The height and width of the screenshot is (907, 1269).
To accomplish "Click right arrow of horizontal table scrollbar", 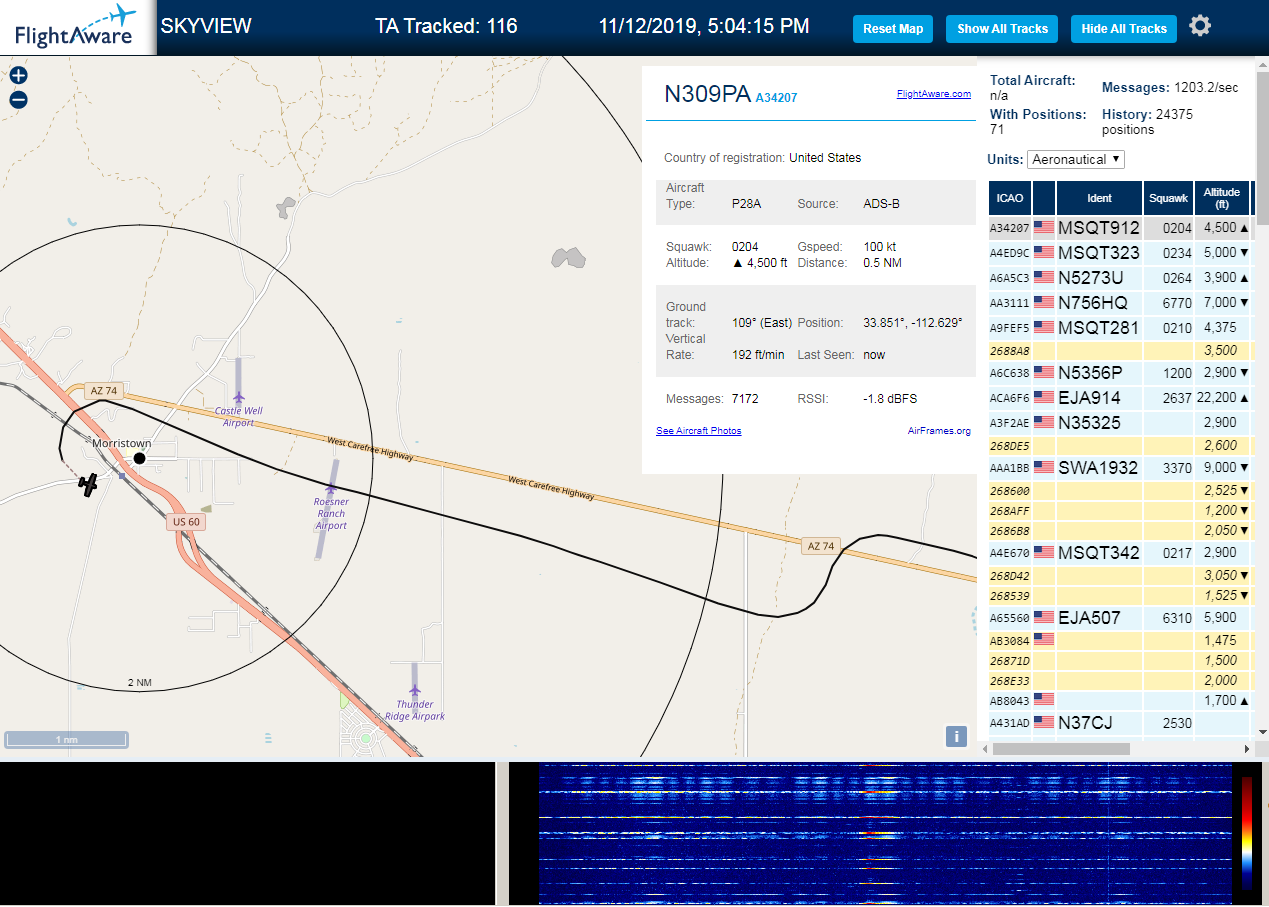I will coord(1247,748).
